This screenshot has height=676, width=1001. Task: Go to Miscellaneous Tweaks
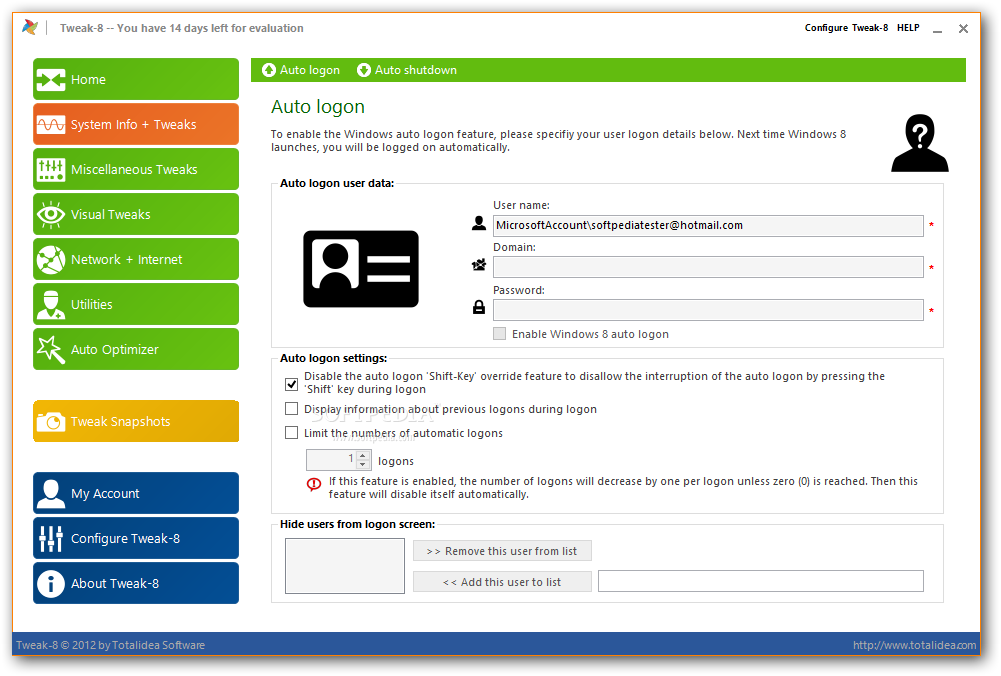tap(136, 170)
